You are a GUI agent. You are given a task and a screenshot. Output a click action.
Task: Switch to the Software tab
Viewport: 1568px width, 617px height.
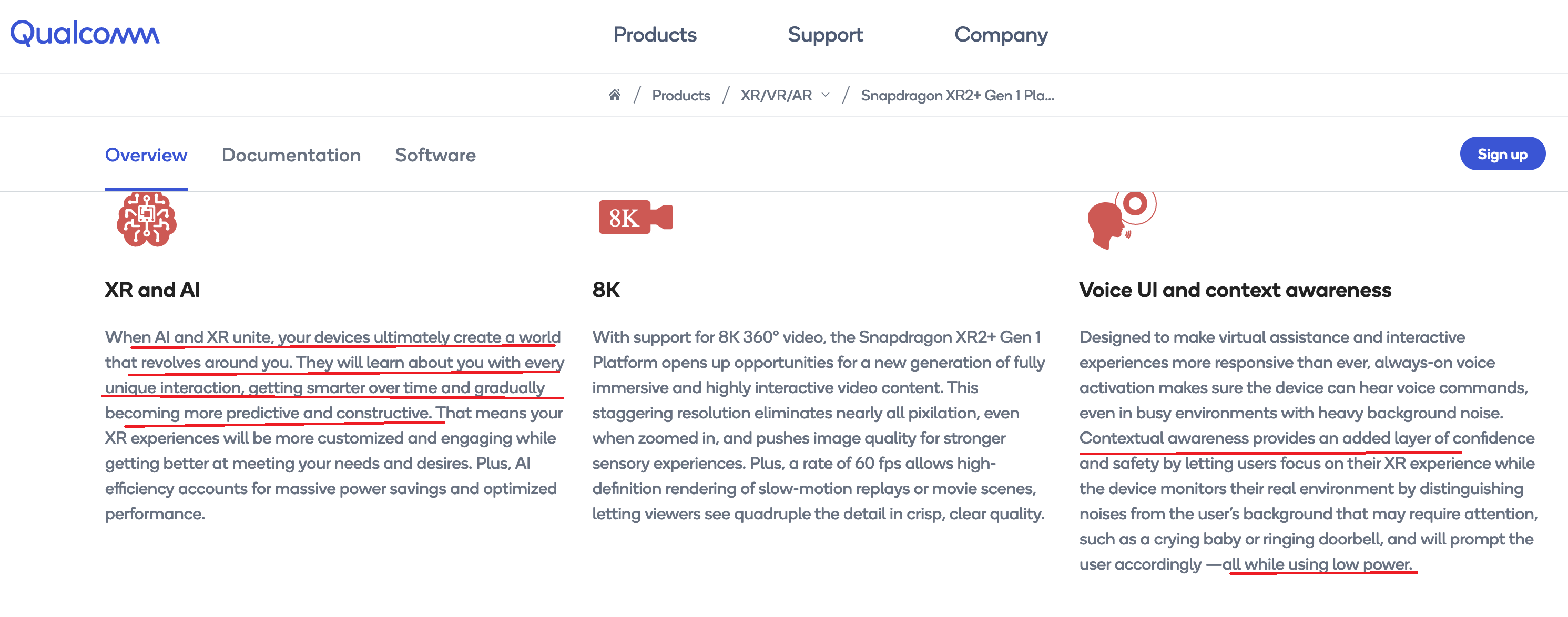tap(435, 155)
